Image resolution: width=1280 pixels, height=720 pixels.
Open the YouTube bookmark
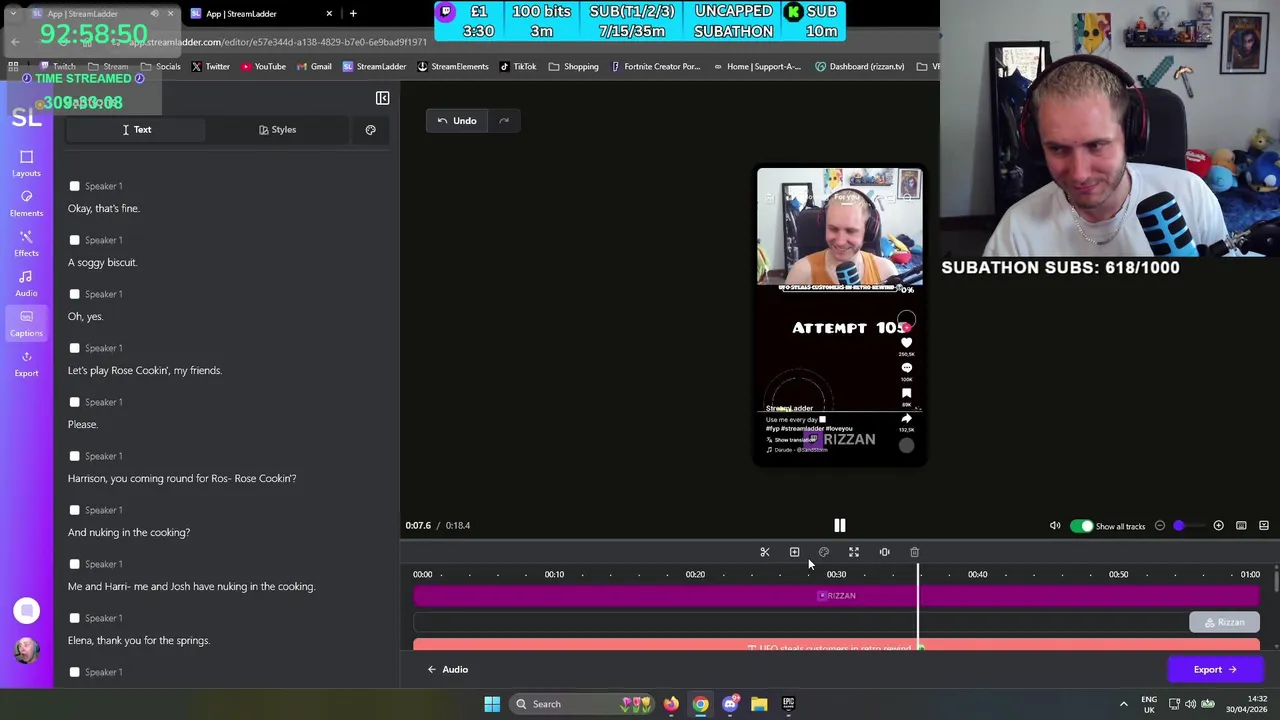[264, 67]
